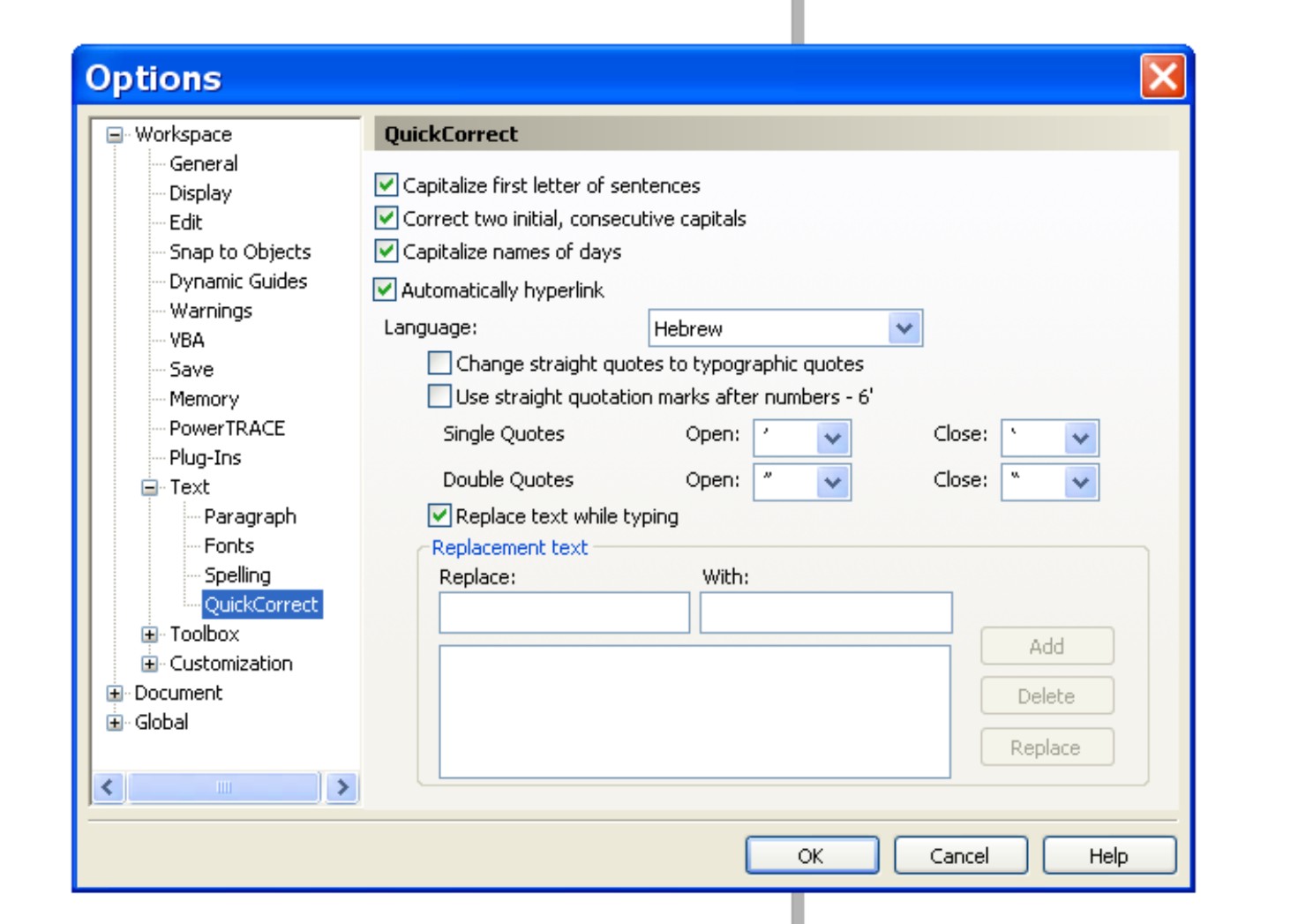Select the Customization tree item label

pyautogui.click(x=231, y=663)
